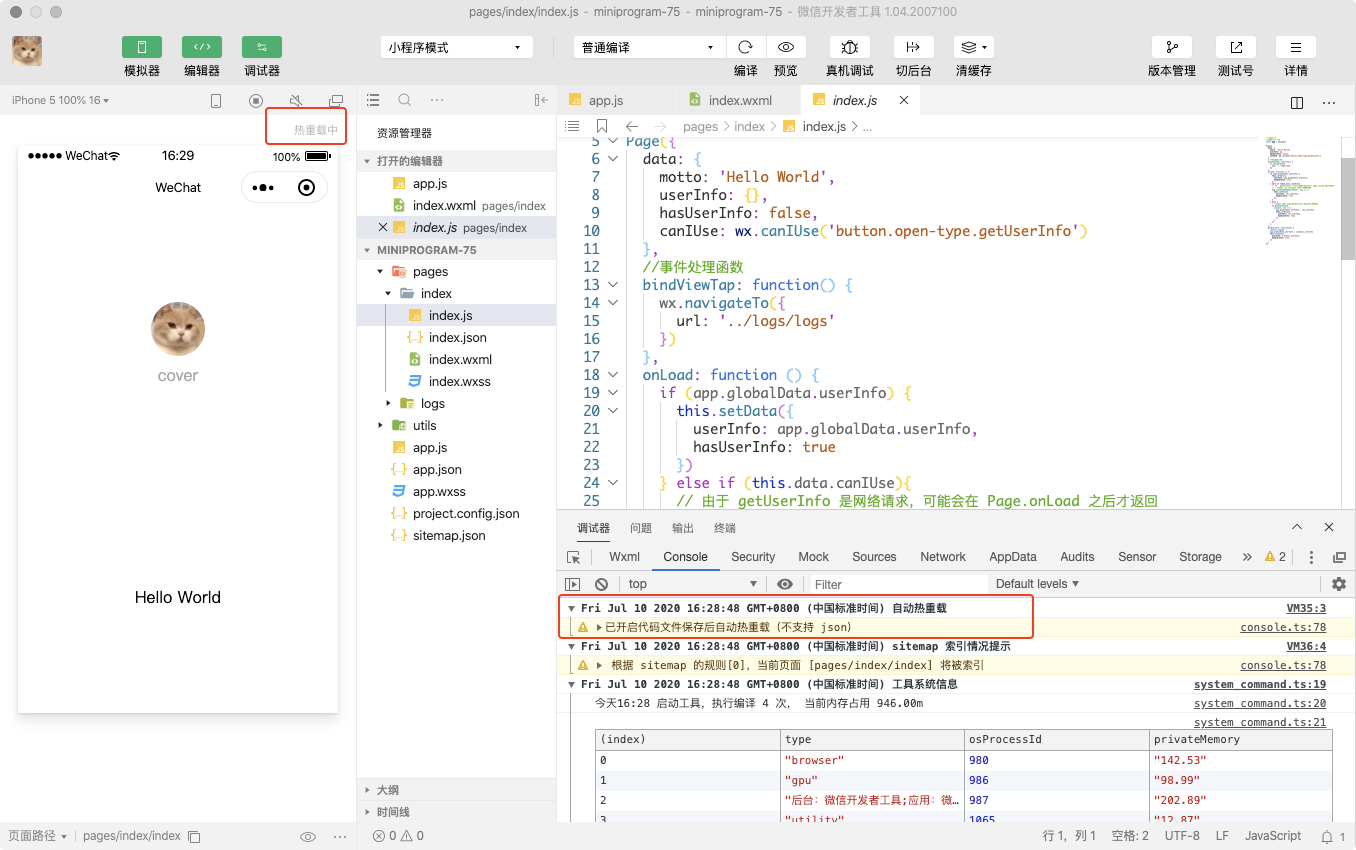
Task: Open 版本管理 version control
Action: [x=1172, y=47]
